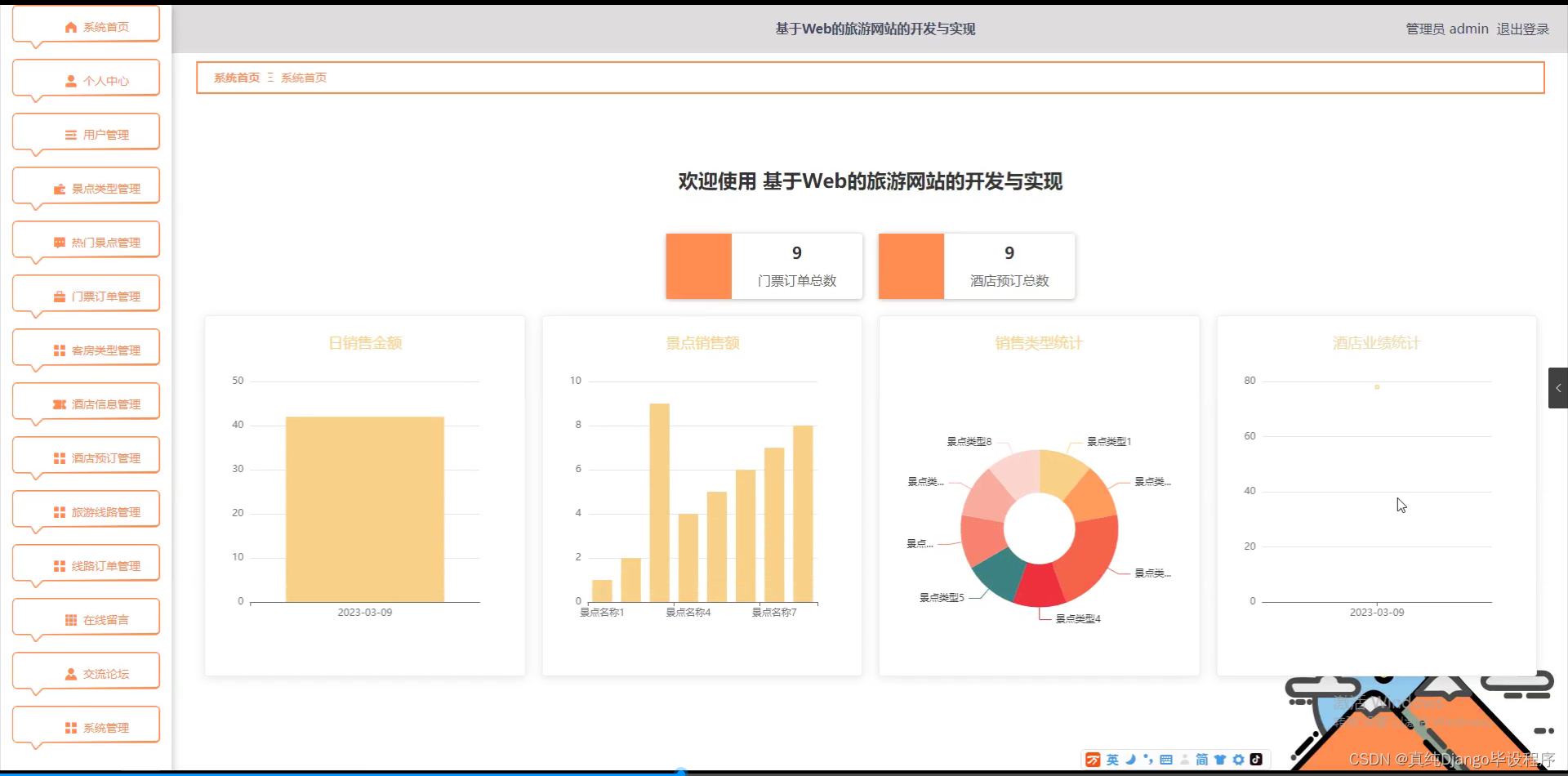The height and width of the screenshot is (776, 1568).
Task: Toggle 简 simplified-traditional Chinese switch
Action: pos(1202,759)
